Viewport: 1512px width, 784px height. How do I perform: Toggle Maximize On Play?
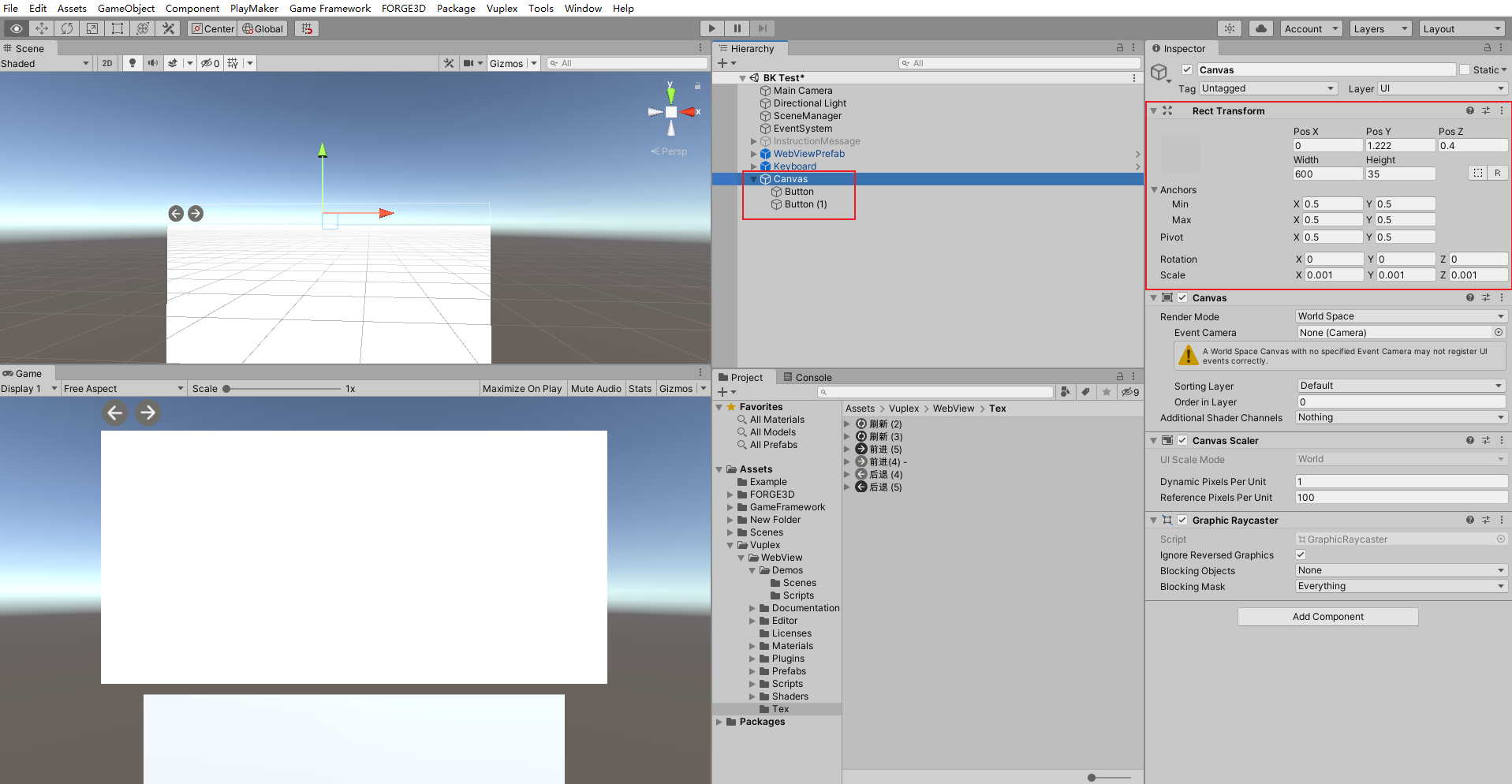pyautogui.click(x=522, y=388)
